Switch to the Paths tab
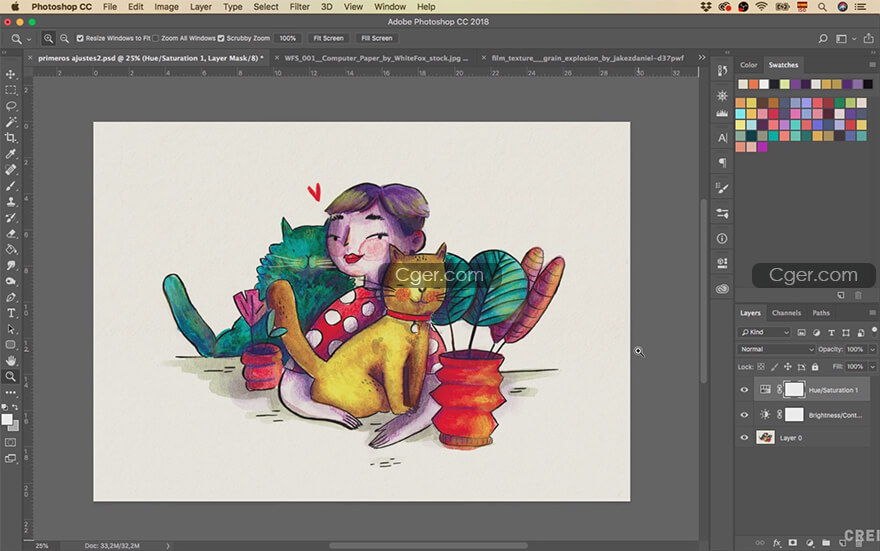 [821, 313]
